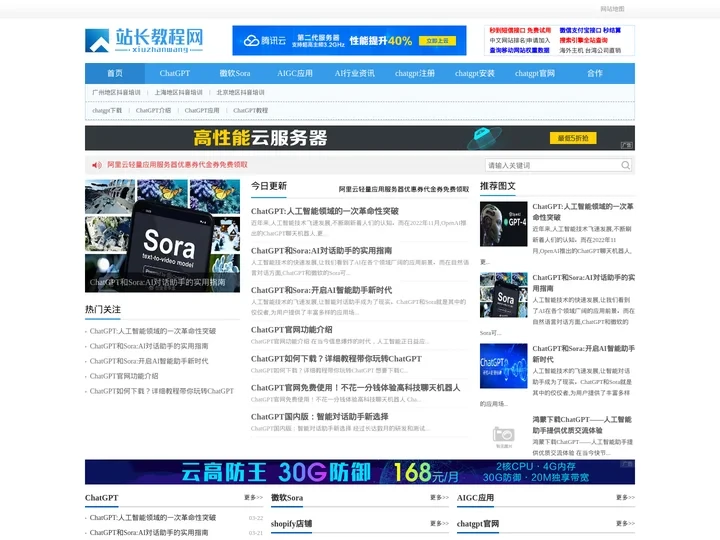Viewport: 720px width, 540px height.
Task: Click the ChatGPT应用 sub-navigation link
Action: 202,110
